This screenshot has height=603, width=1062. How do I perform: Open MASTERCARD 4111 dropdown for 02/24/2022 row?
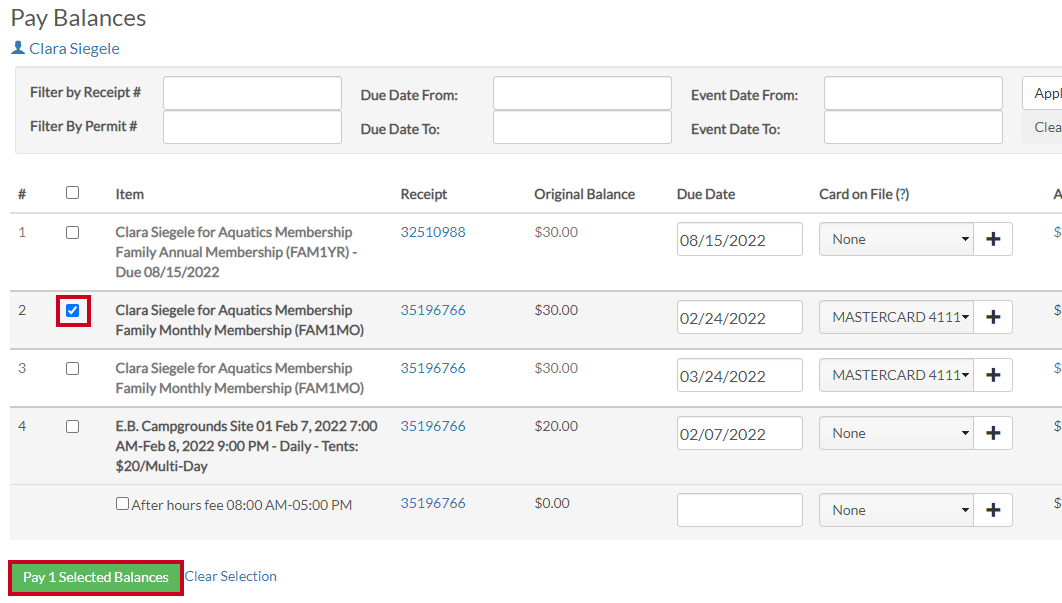(897, 317)
